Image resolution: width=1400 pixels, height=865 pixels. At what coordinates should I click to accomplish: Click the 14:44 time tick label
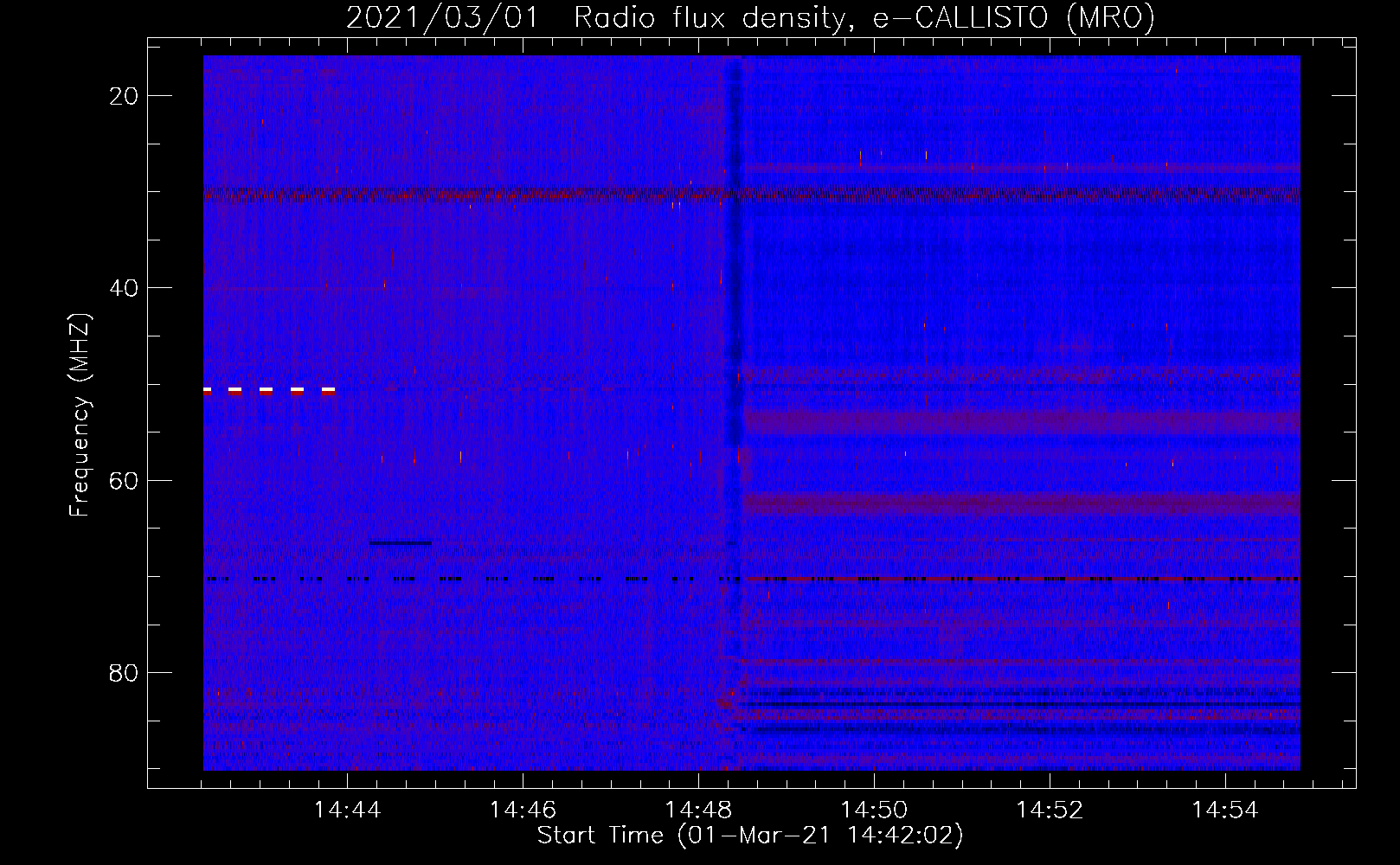347,811
